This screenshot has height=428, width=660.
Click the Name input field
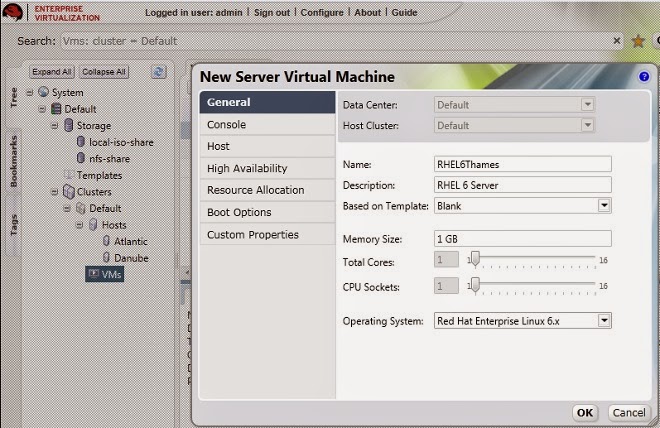coord(522,164)
